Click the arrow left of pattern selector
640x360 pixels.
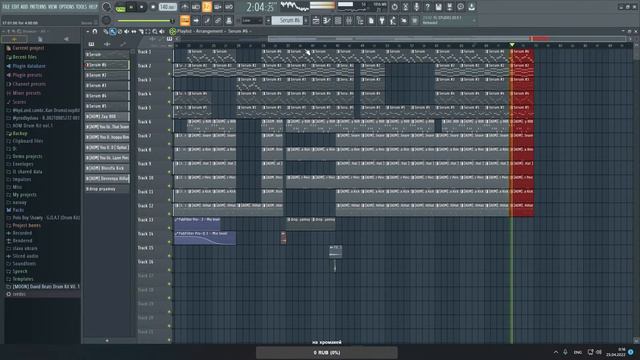tap(268, 20)
